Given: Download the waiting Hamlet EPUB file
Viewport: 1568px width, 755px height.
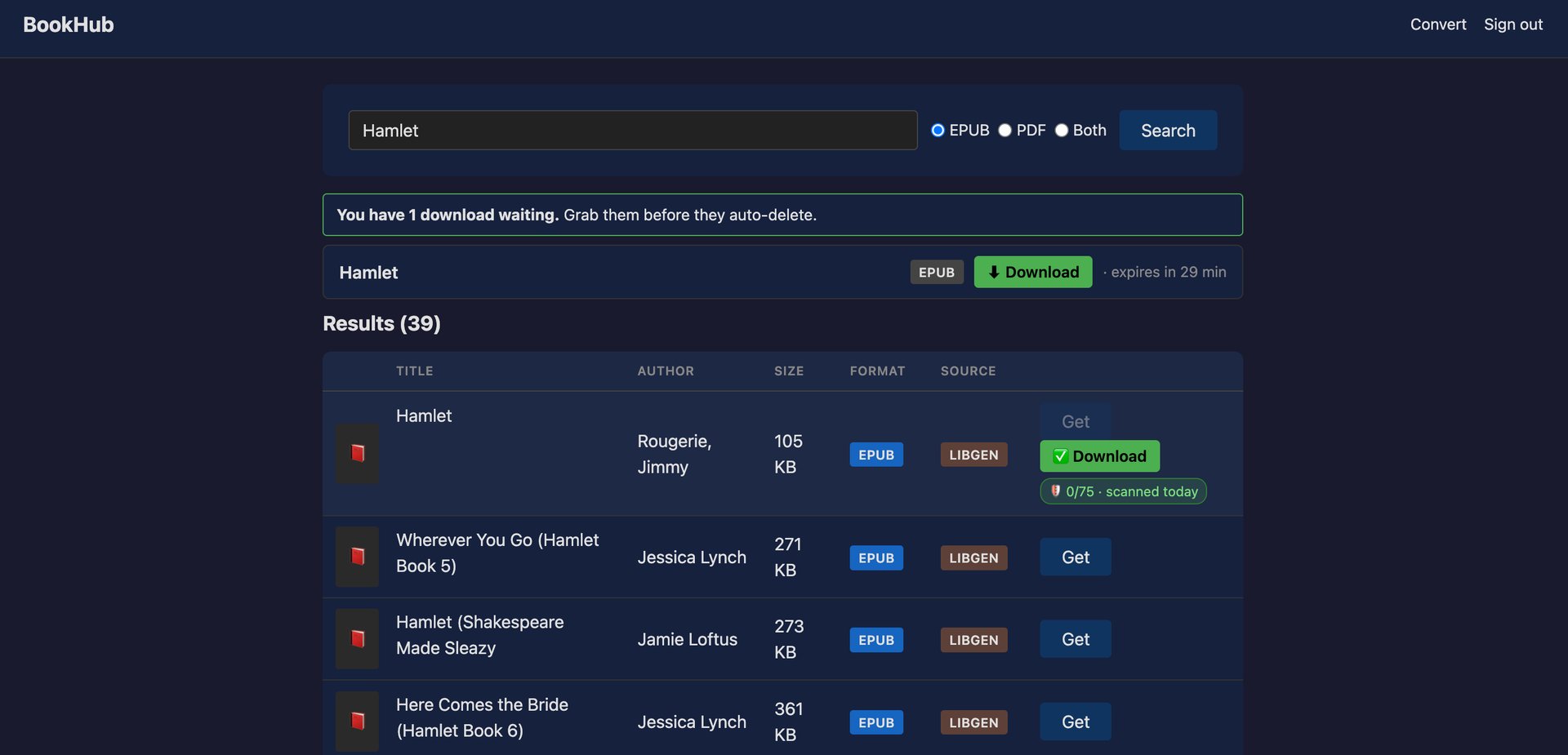Looking at the screenshot, I should (1033, 272).
